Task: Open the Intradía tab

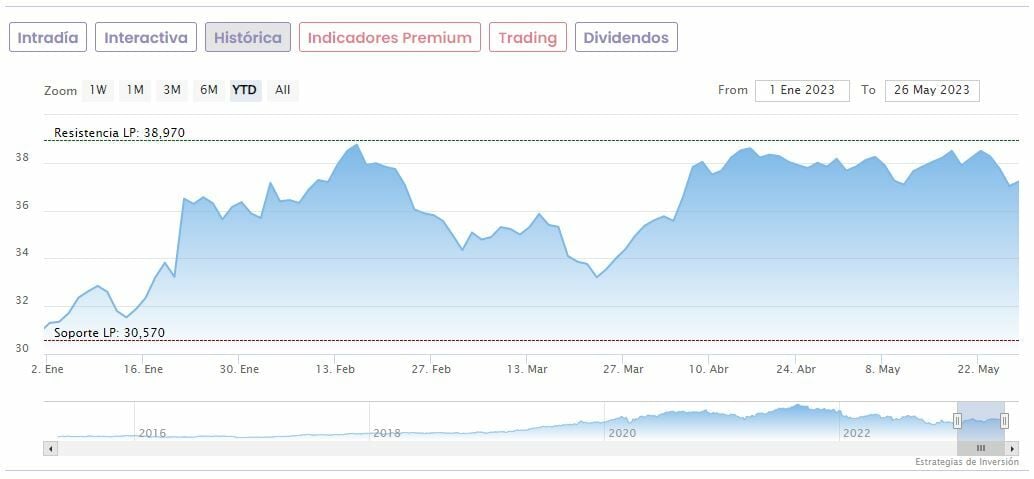Action: tap(48, 38)
